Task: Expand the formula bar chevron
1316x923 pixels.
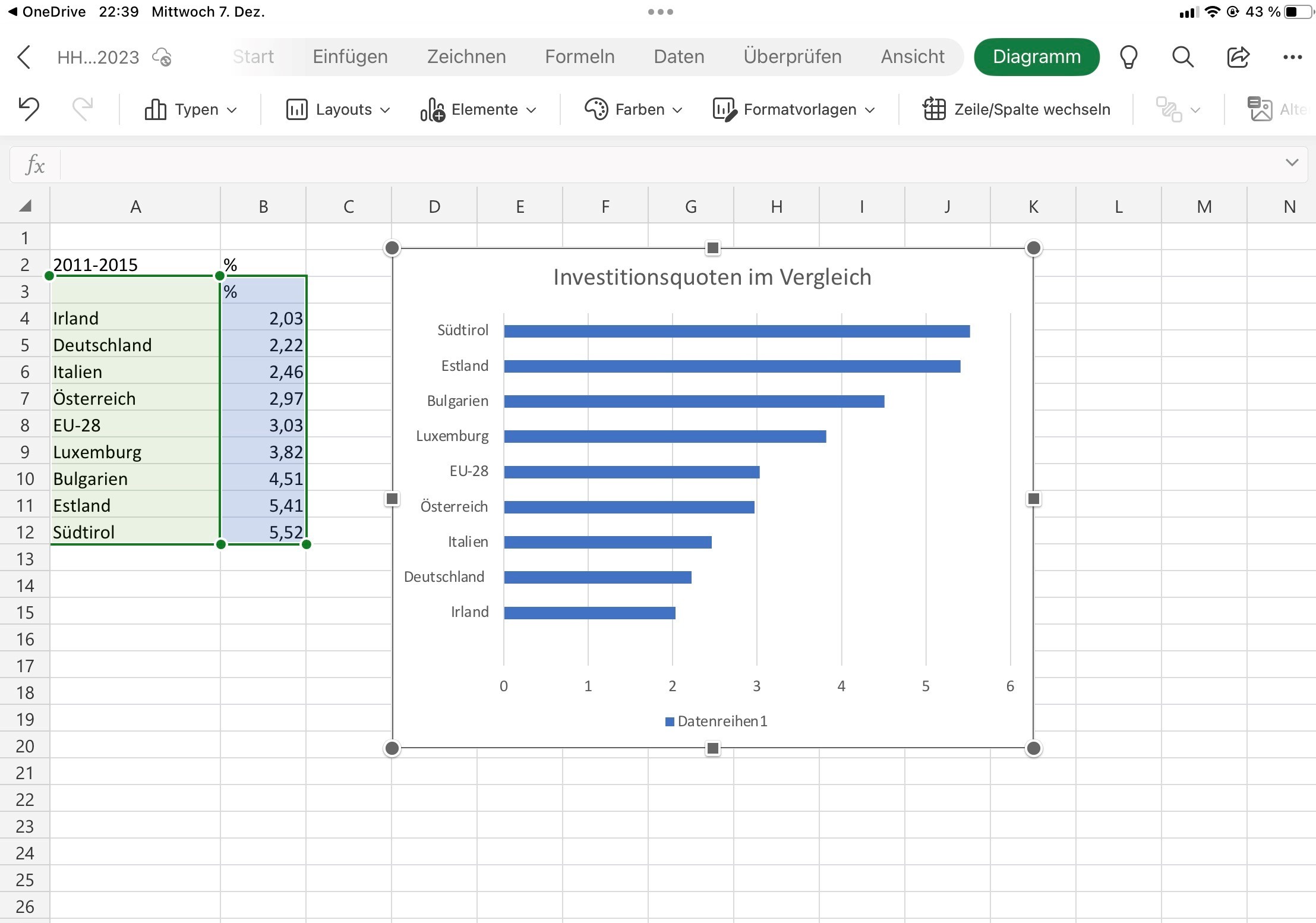Action: [1292, 162]
